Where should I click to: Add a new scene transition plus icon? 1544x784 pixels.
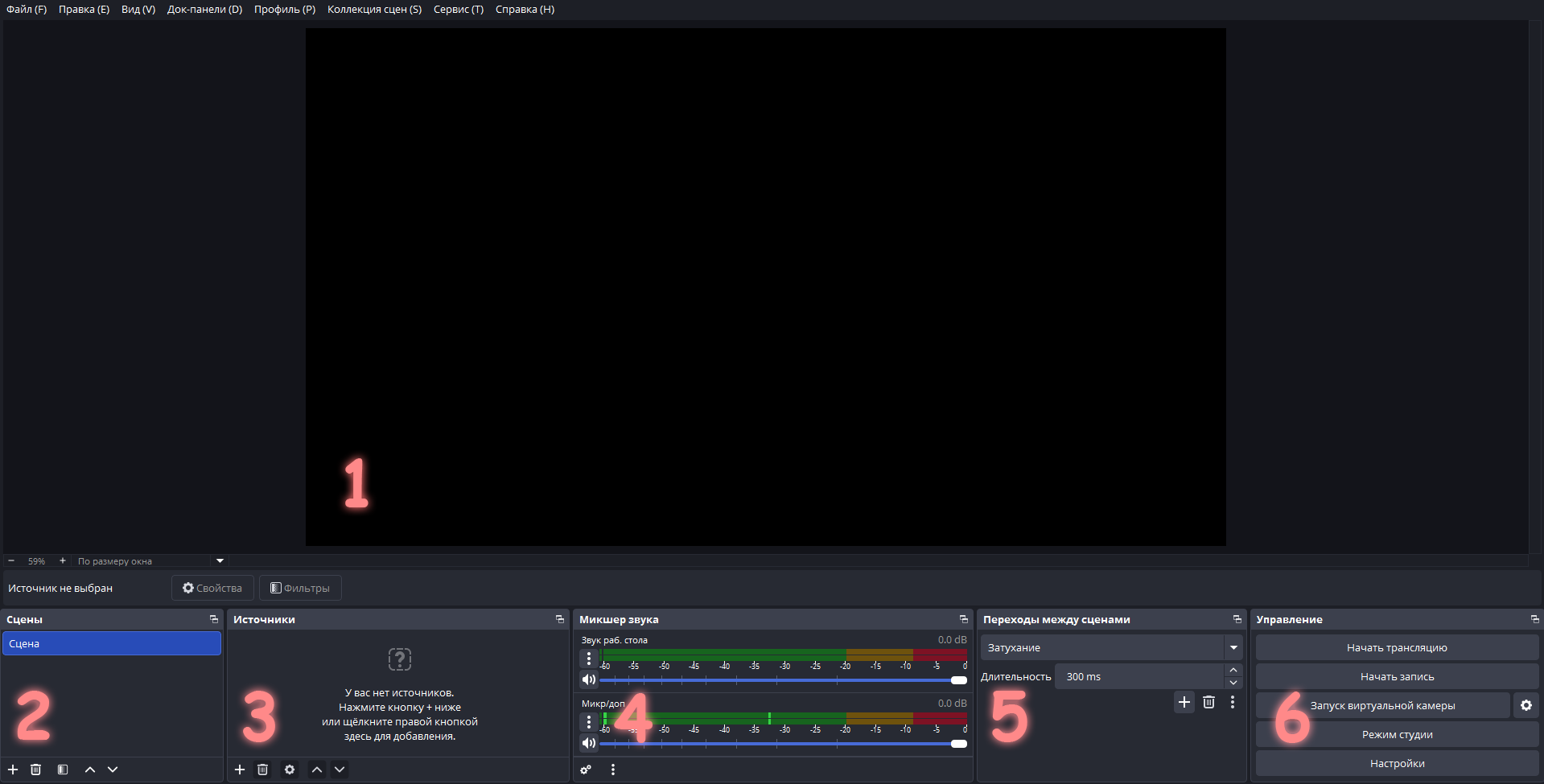pyautogui.click(x=1184, y=702)
